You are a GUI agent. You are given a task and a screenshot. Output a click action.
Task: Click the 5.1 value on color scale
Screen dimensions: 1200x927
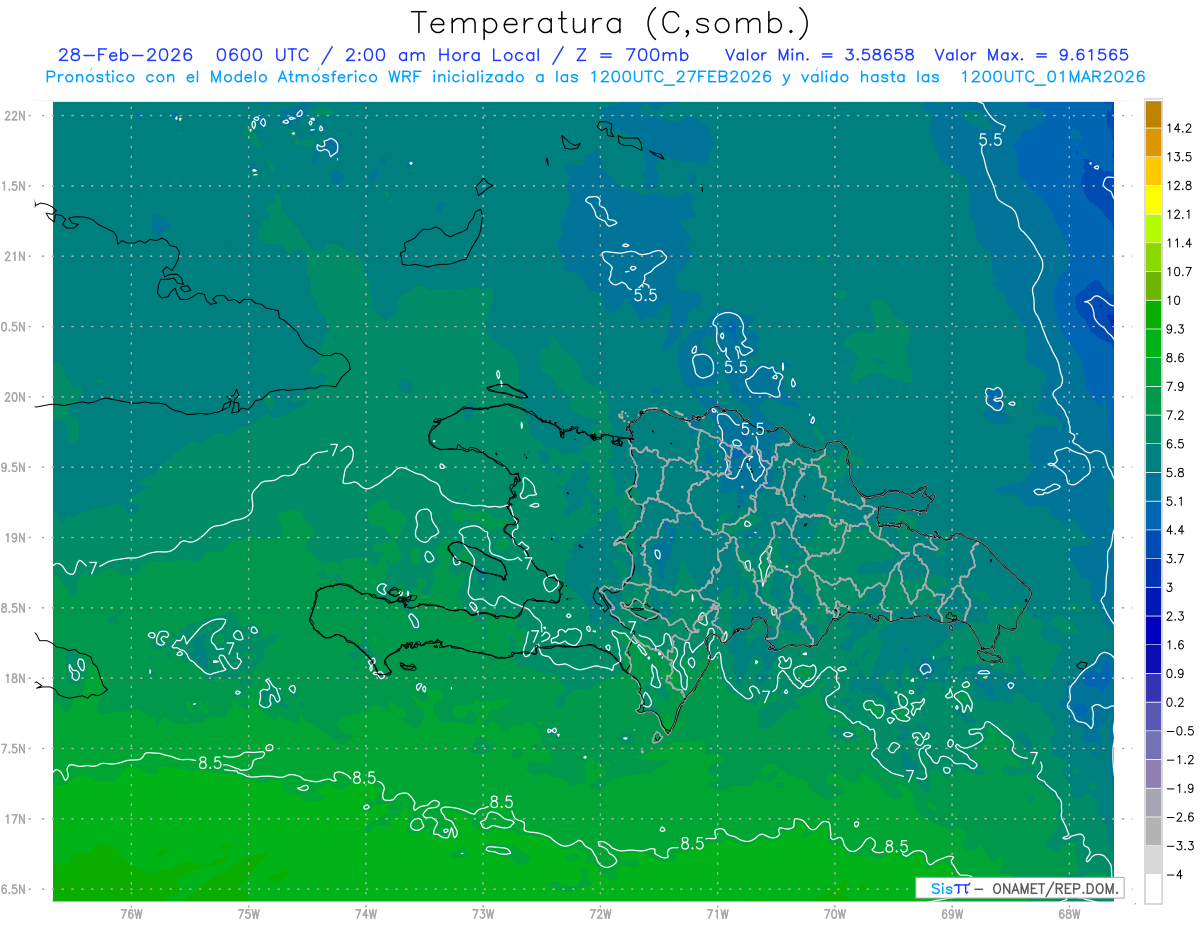coord(1177,501)
